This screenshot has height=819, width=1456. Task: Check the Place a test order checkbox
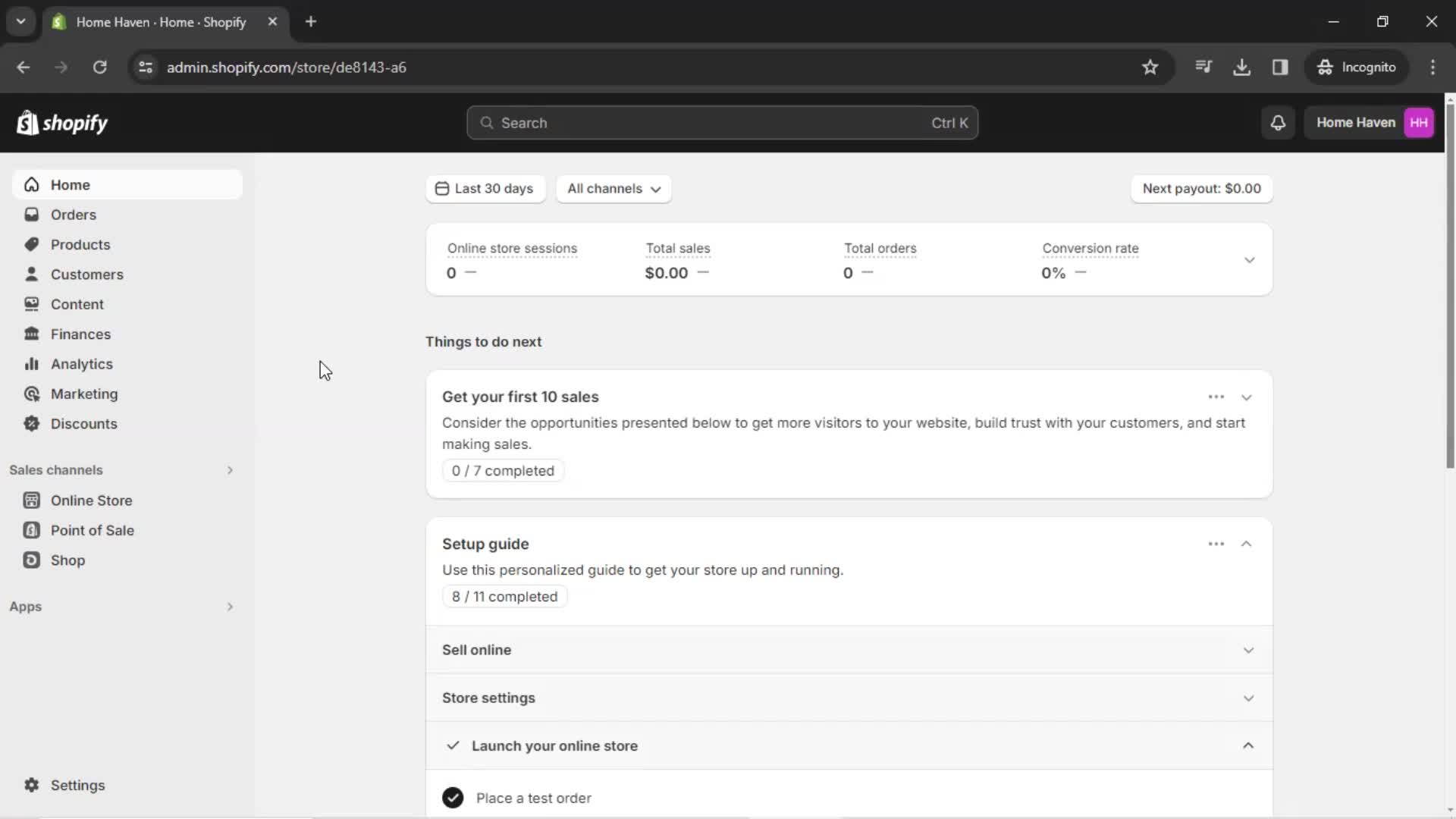[453, 797]
